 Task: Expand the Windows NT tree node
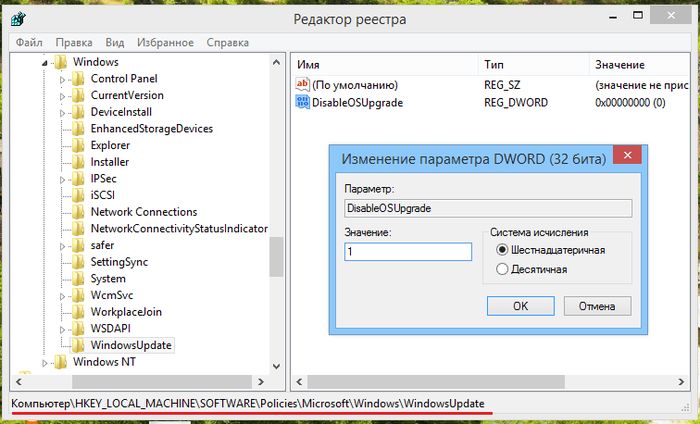point(44,363)
